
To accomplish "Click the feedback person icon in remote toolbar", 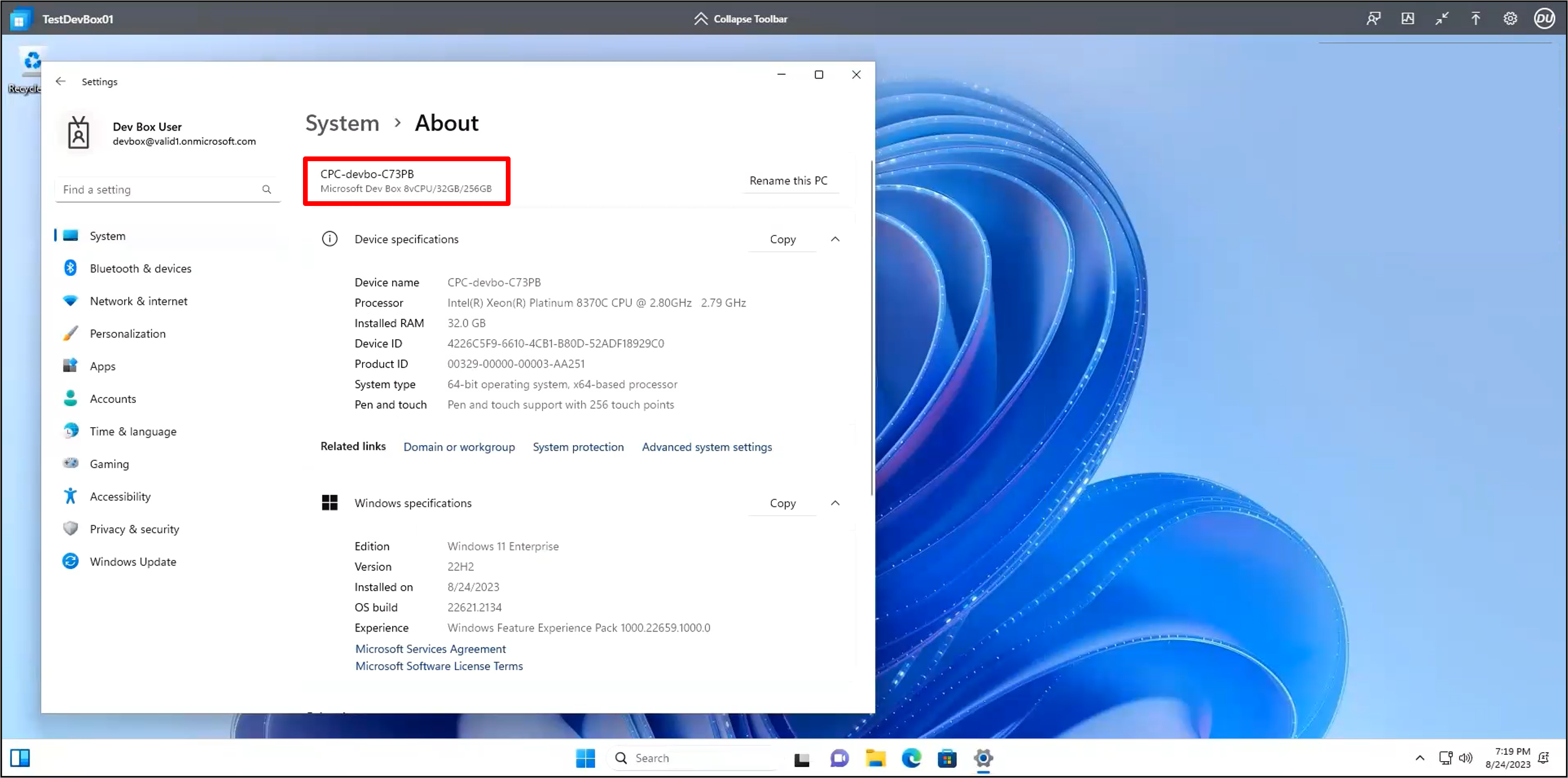I will click(1373, 19).
